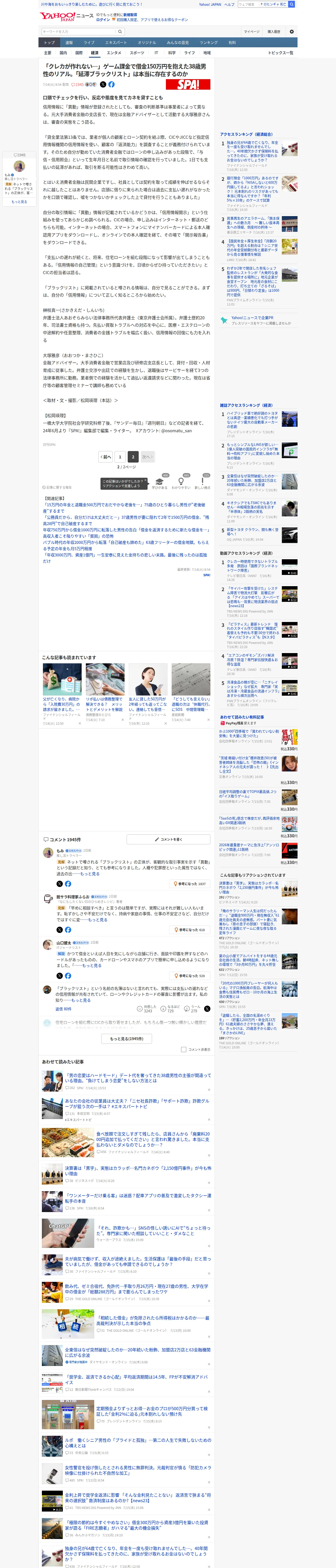
Task: Click 脱サラ料理家ふらお's avatar icon
Action: coord(48,898)
